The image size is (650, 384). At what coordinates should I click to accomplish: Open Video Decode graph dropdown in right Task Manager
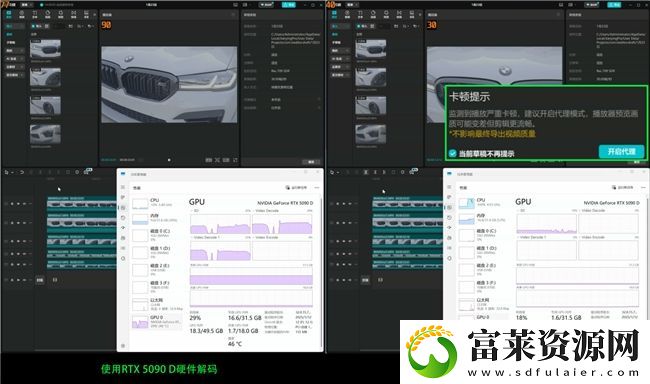click(592, 211)
